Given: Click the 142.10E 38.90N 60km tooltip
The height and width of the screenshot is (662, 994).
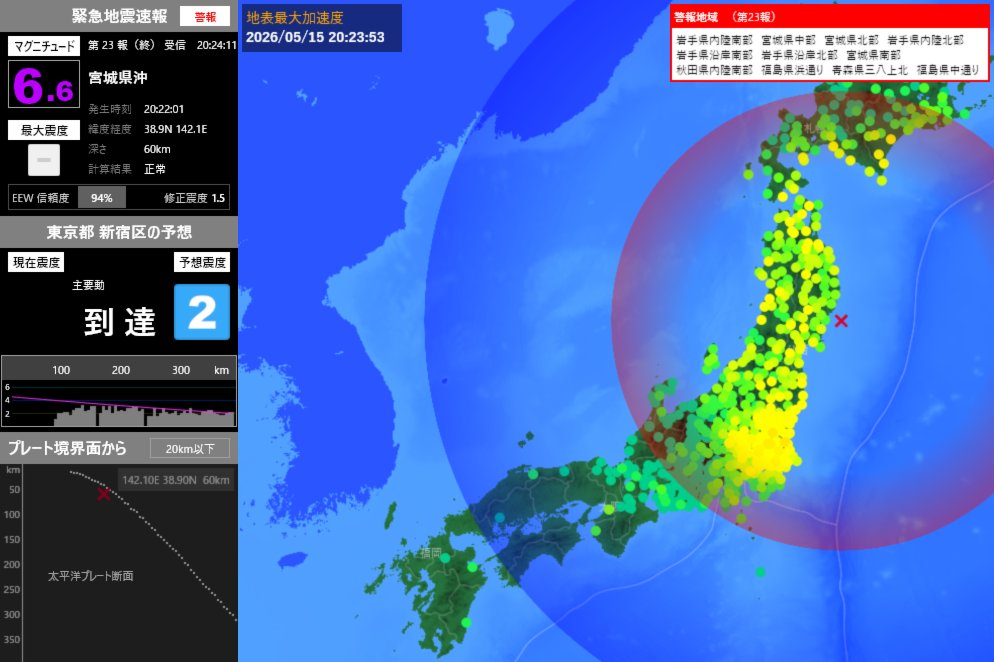Looking at the screenshot, I should [x=176, y=480].
